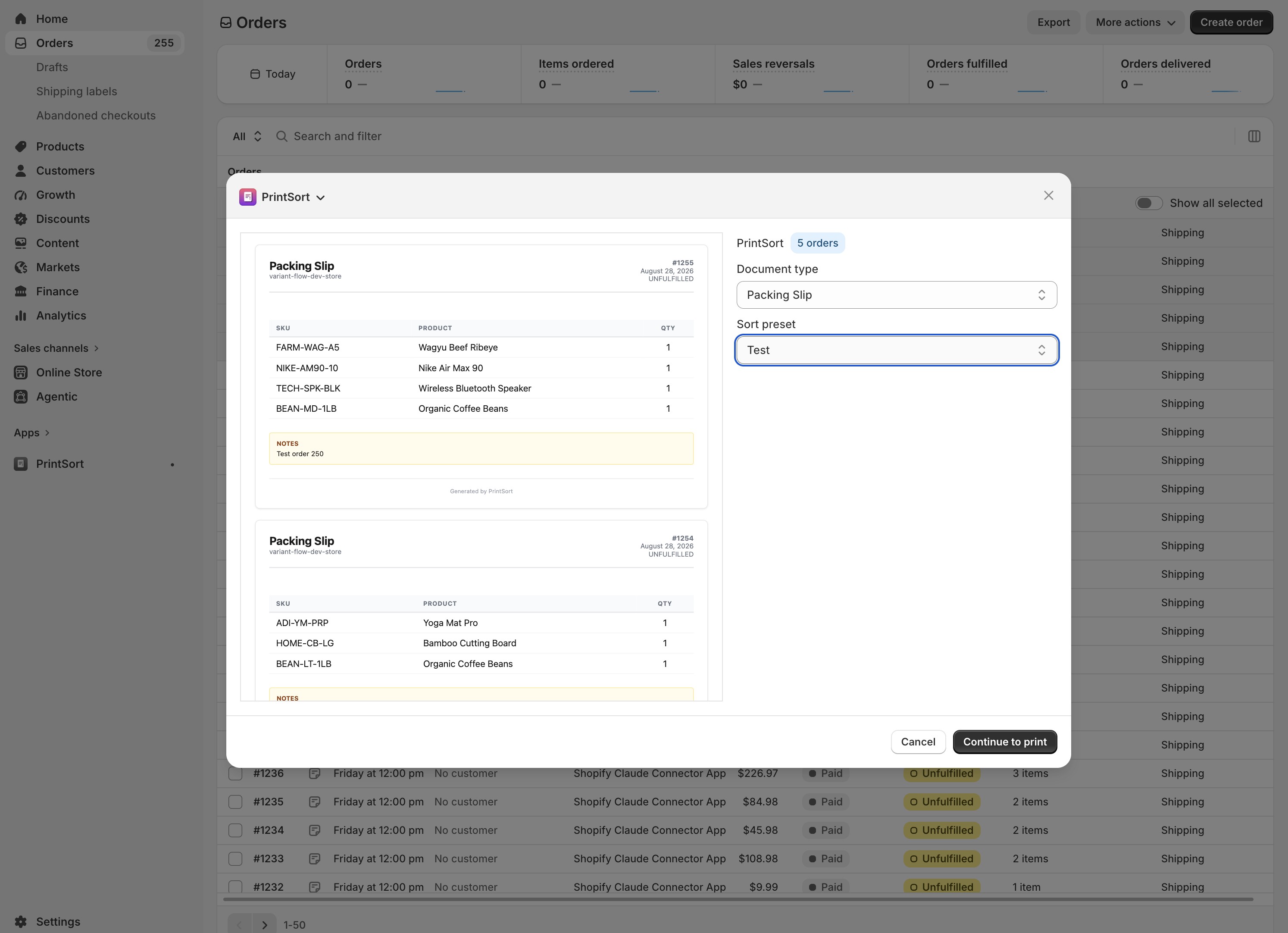Image resolution: width=1288 pixels, height=933 pixels.
Task: Click the $226.97 total for order #1236
Action: click(x=757, y=773)
